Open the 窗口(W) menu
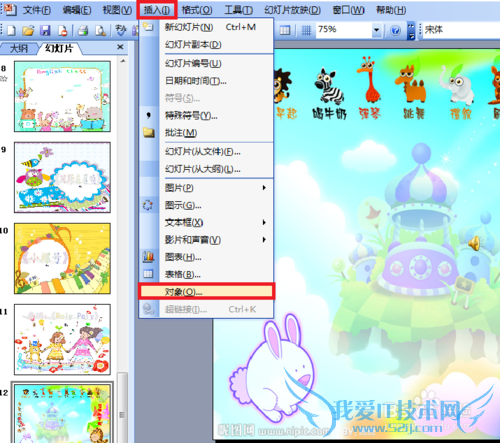The image size is (500, 443). (348, 10)
